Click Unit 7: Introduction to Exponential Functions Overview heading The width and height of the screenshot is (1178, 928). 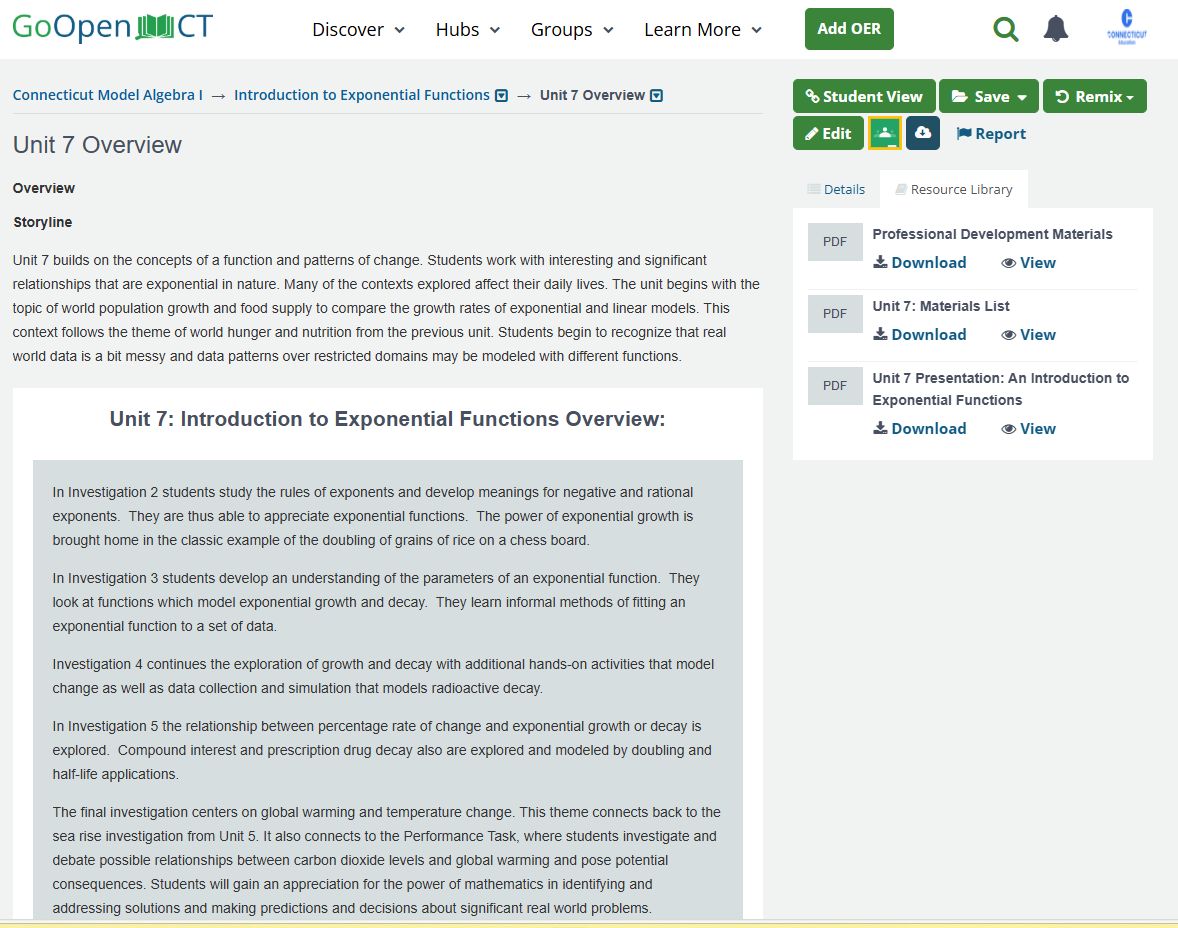coord(388,419)
